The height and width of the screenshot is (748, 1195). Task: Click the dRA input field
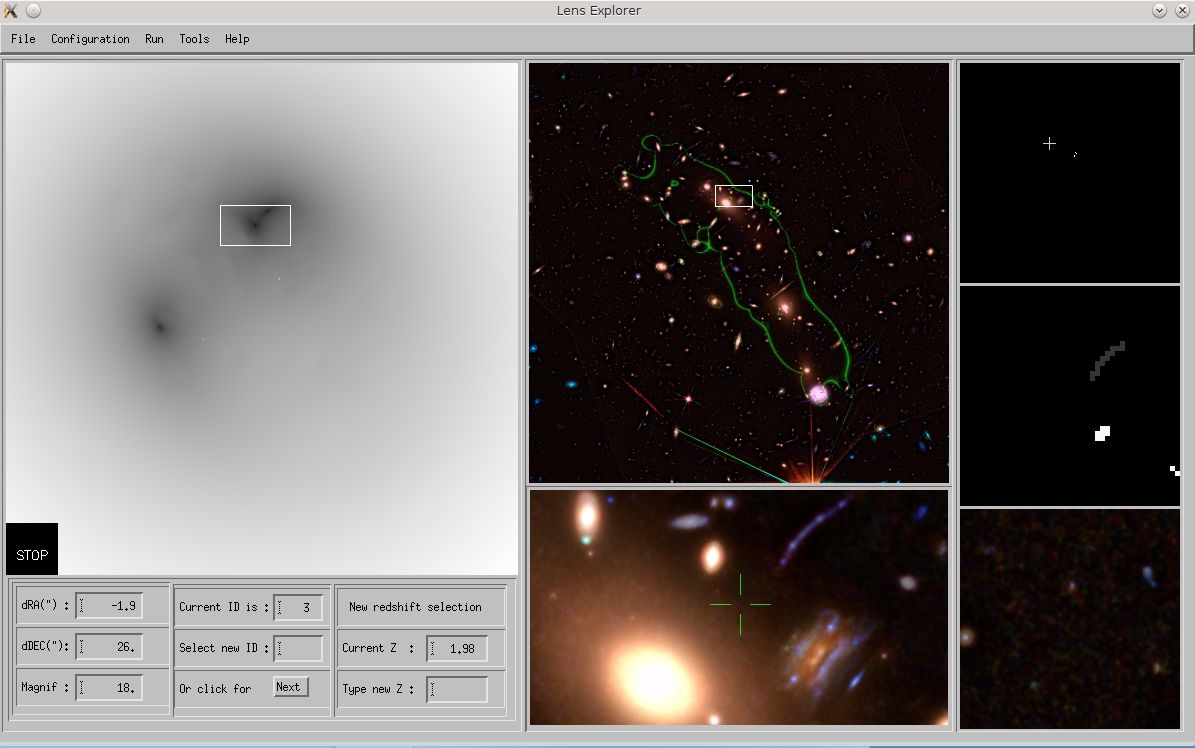coord(110,606)
